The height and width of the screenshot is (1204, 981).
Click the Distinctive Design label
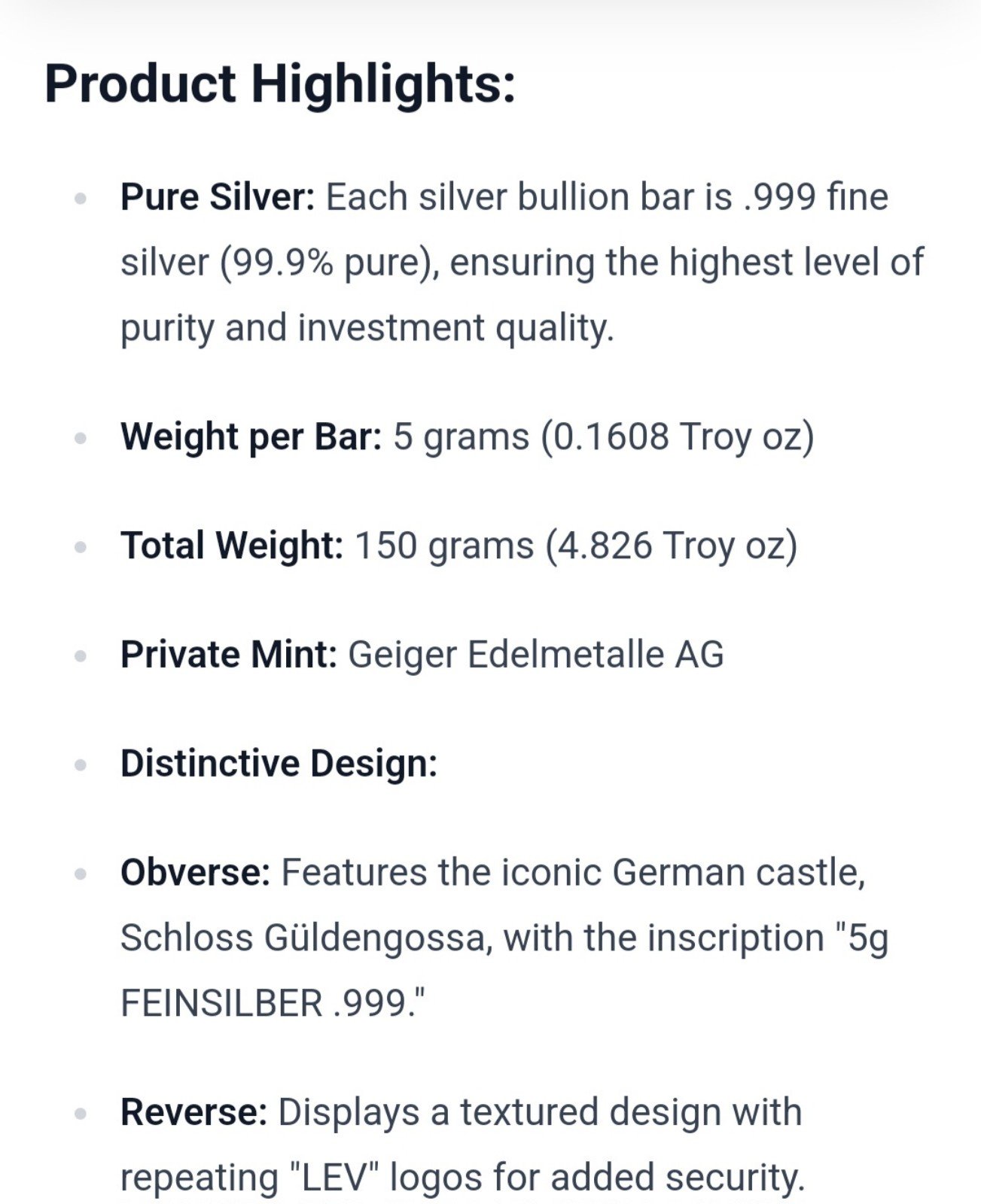tap(279, 763)
